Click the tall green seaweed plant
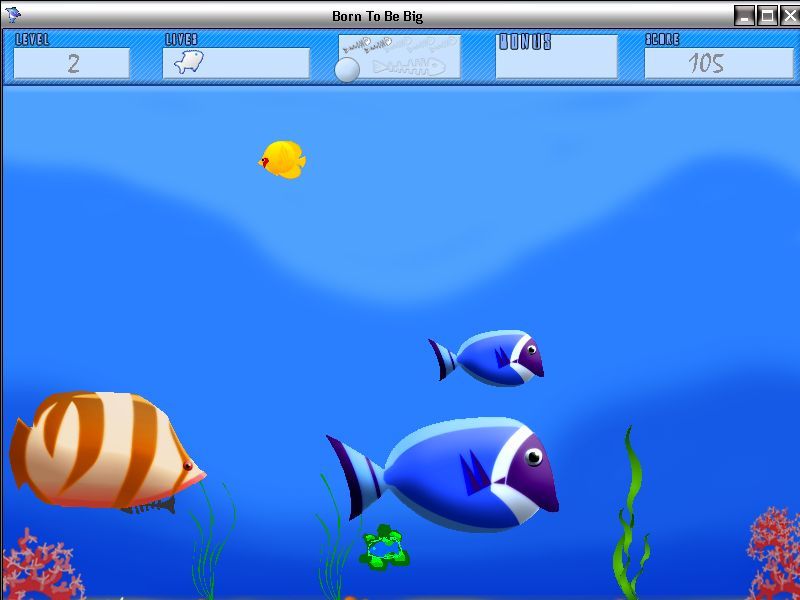 click(x=630, y=513)
